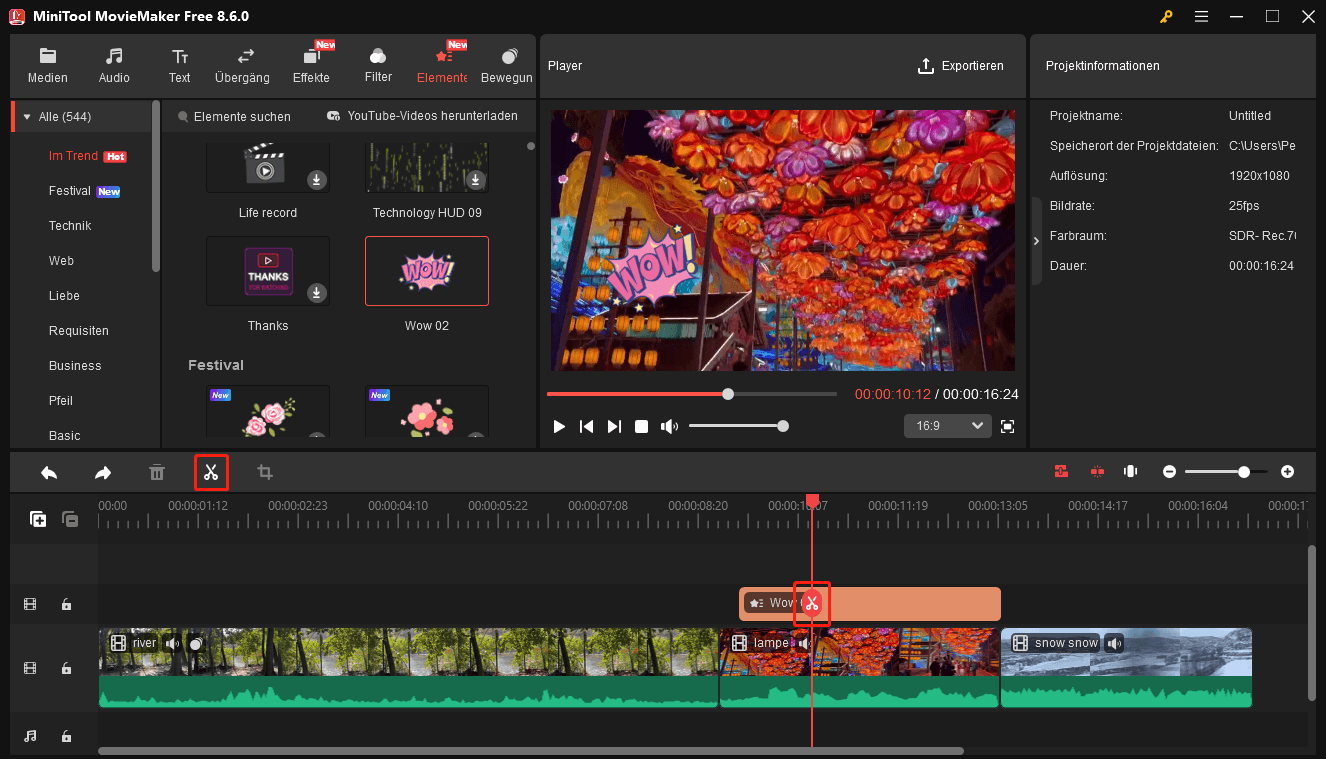This screenshot has width=1326, height=759.
Task: Click the redo arrow icon
Action: 102,471
